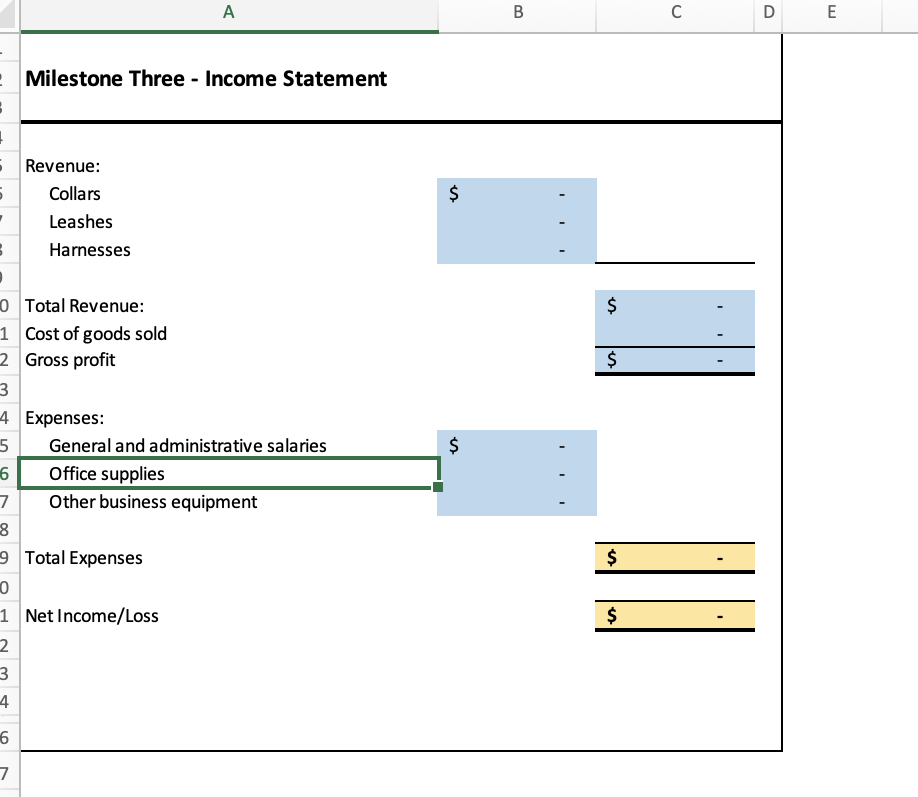This screenshot has height=797, width=918.
Task: Select column D header
Action: pos(768,14)
